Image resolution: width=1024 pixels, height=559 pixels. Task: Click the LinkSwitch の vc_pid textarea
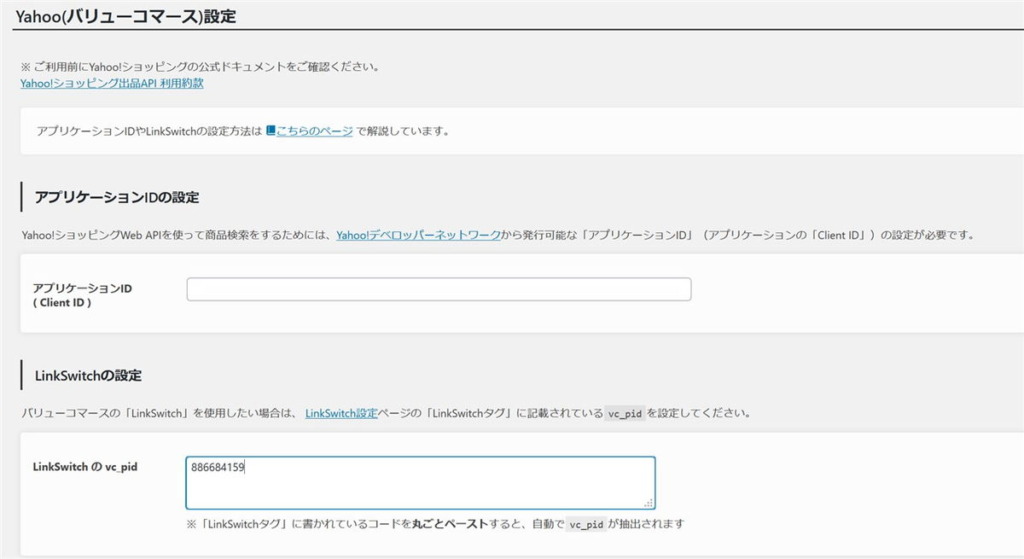pyautogui.click(x=421, y=483)
